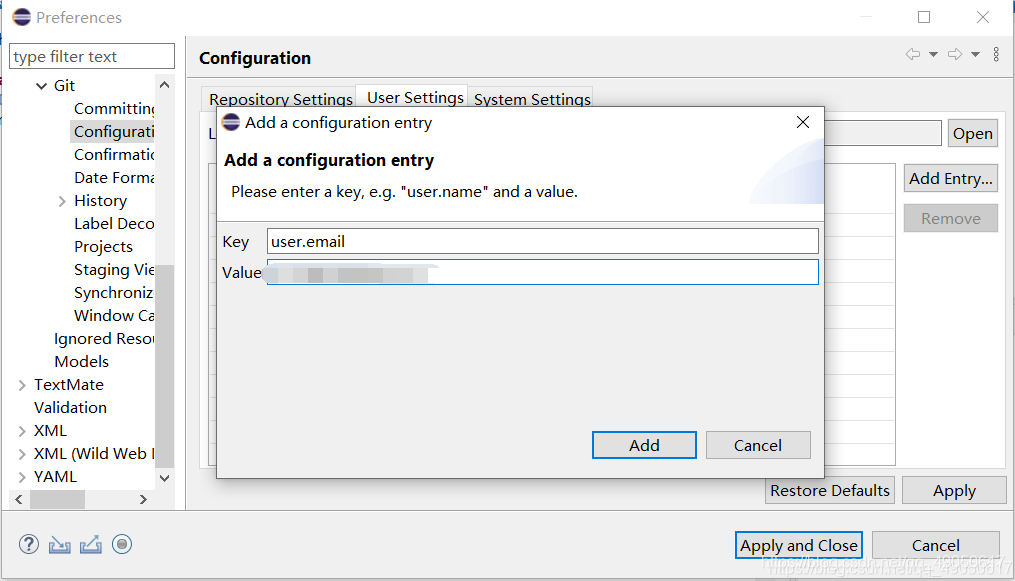Select Validation tree item

70,408
